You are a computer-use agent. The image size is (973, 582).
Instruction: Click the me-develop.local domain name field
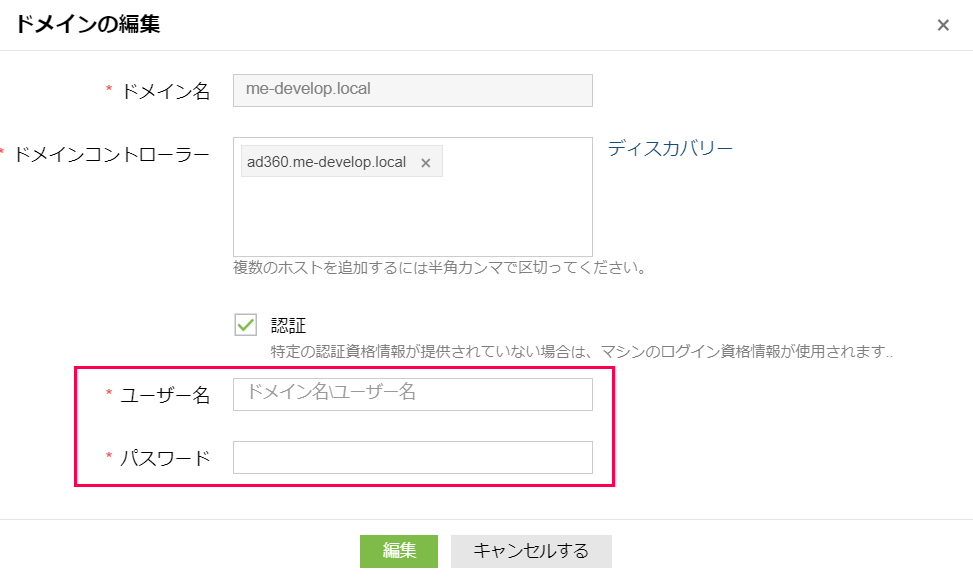pyautogui.click(x=412, y=90)
